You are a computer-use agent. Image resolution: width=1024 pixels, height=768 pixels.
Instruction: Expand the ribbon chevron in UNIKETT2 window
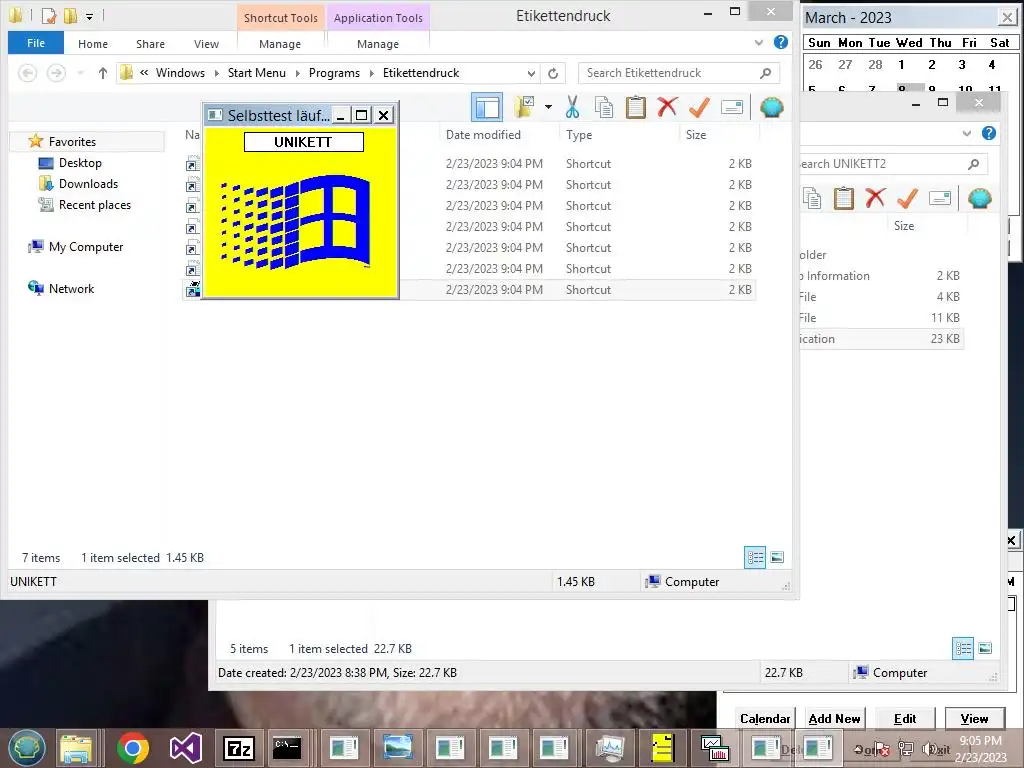click(967, 133)
